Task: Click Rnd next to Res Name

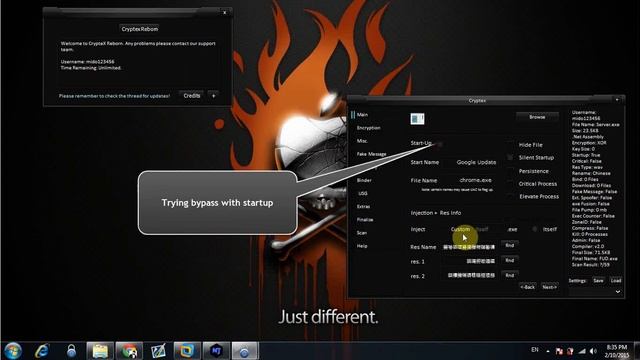Action: tap(510, 245)
